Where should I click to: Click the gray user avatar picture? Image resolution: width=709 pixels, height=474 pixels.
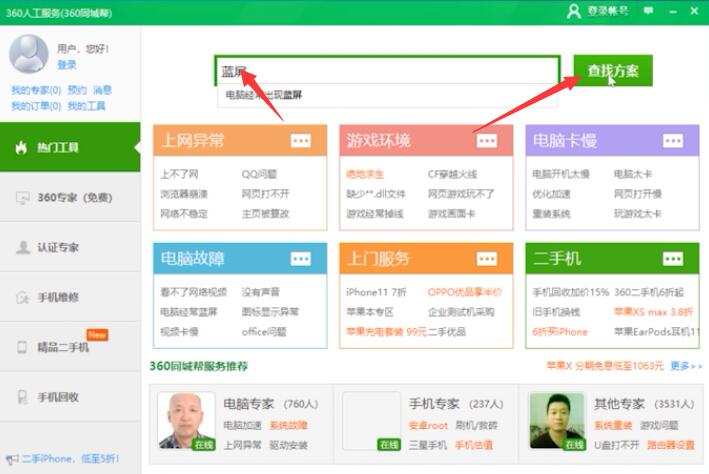(x=29, y=54)
